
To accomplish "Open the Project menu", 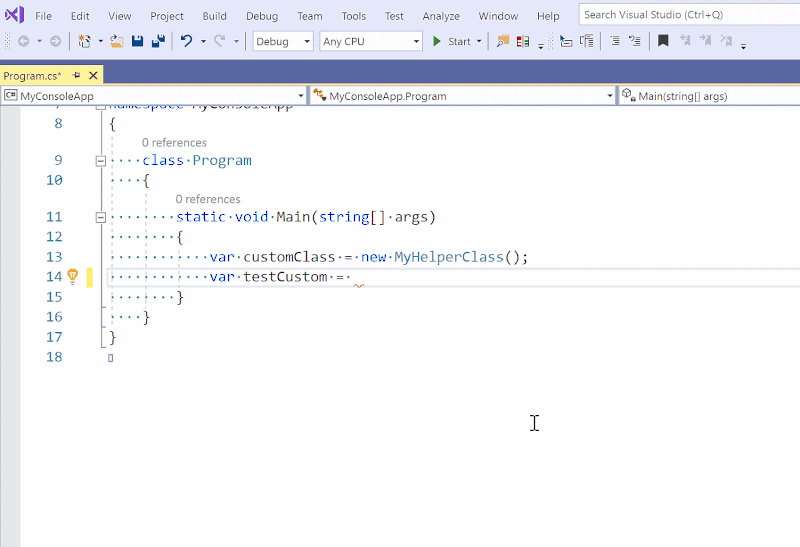I will click(167, 16).
